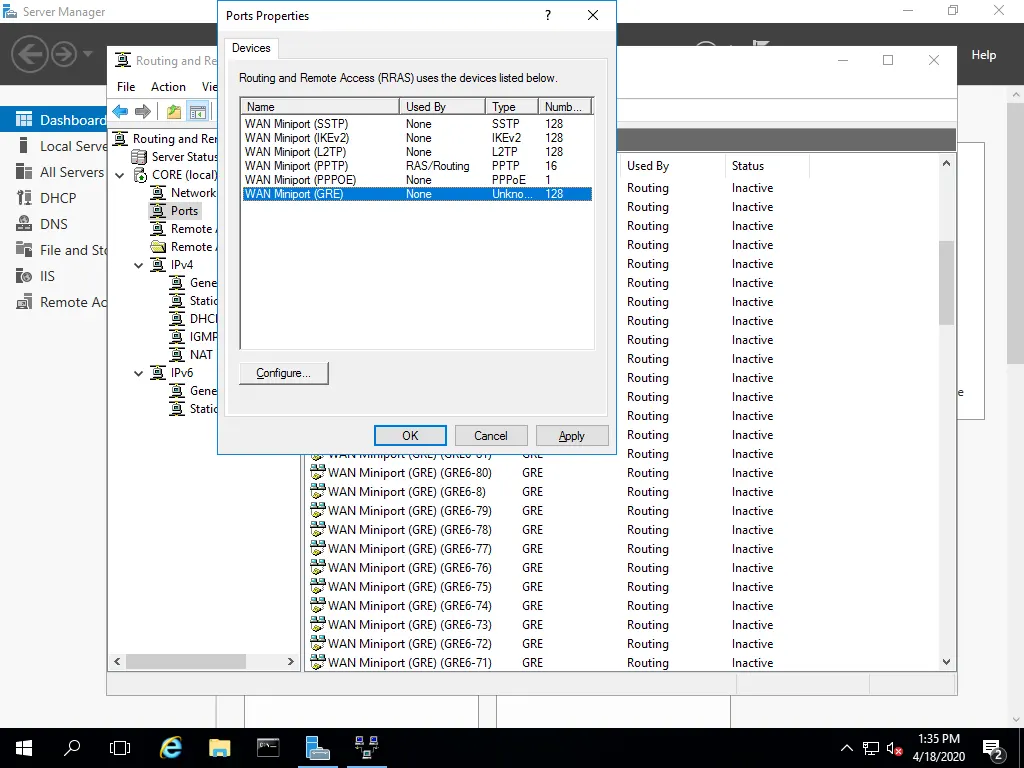Sort devices by the Name column header
The image size is (1024, 768).
point(320,106)
